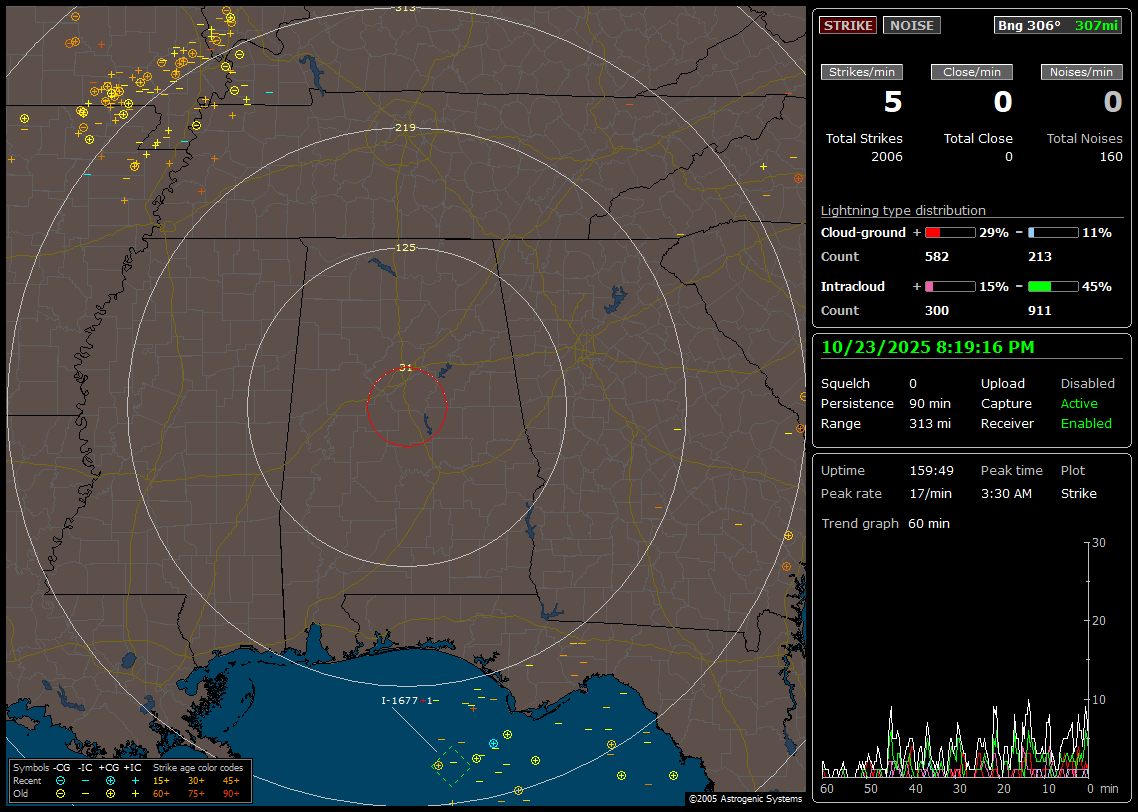Click the Bng 306° 307mi bearing readout
The width and height of the screenshot is (1138, 812).
(x=1058, y=25)
